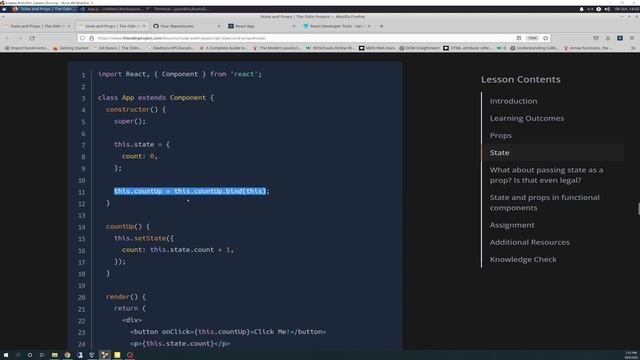The width and height of the screenshot is (640, 360).
Task: Open the downloads icon in the Firefox toolbar
Action: pyautogui.click(x=608, y=38)
